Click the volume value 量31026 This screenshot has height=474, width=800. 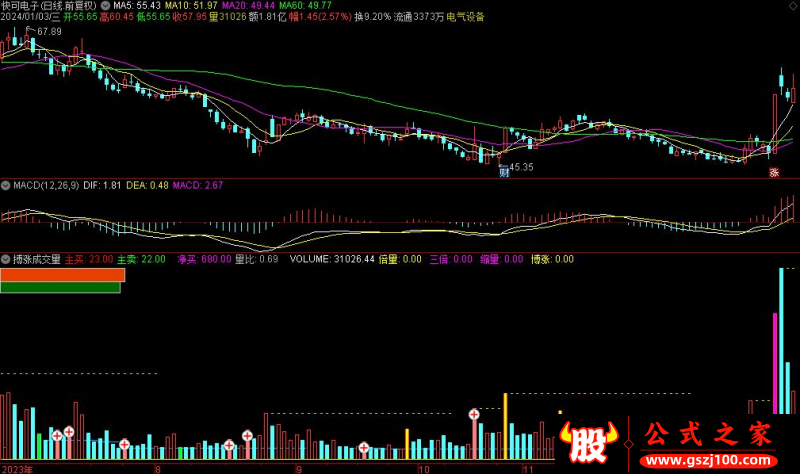pyautogui.click(x=228, y=17)
